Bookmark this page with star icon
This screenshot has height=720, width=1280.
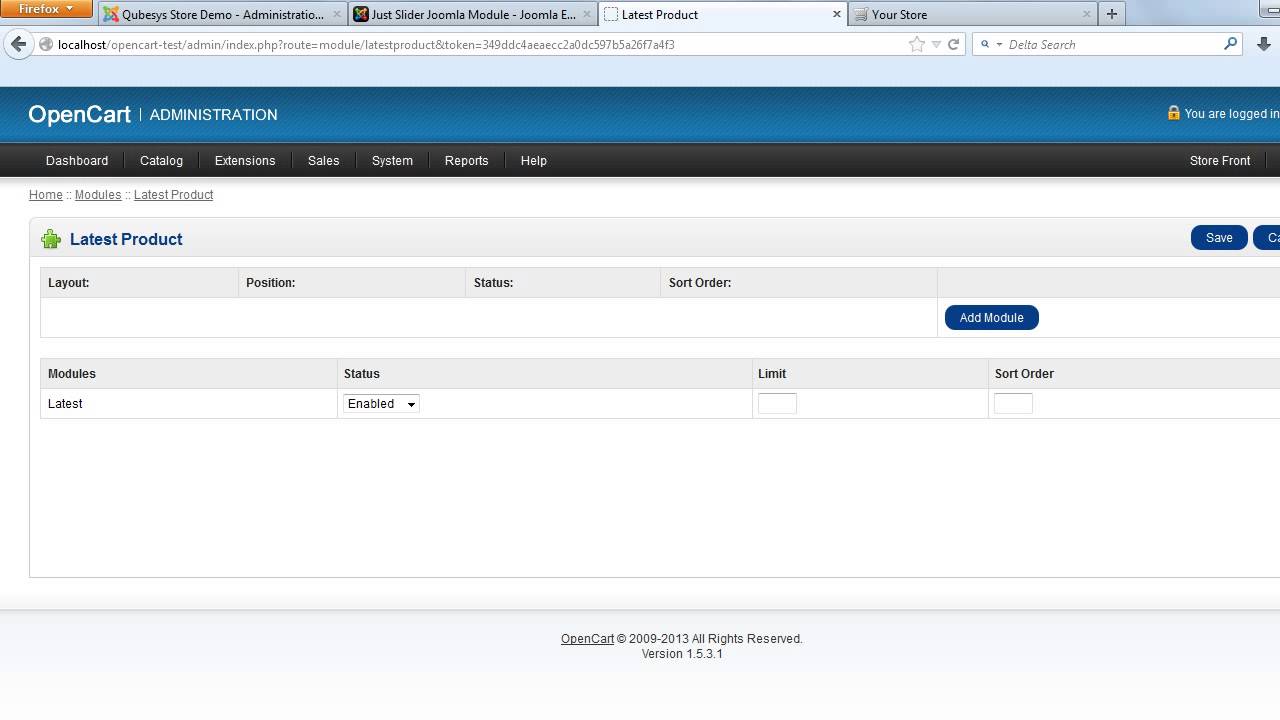(916, 44)
